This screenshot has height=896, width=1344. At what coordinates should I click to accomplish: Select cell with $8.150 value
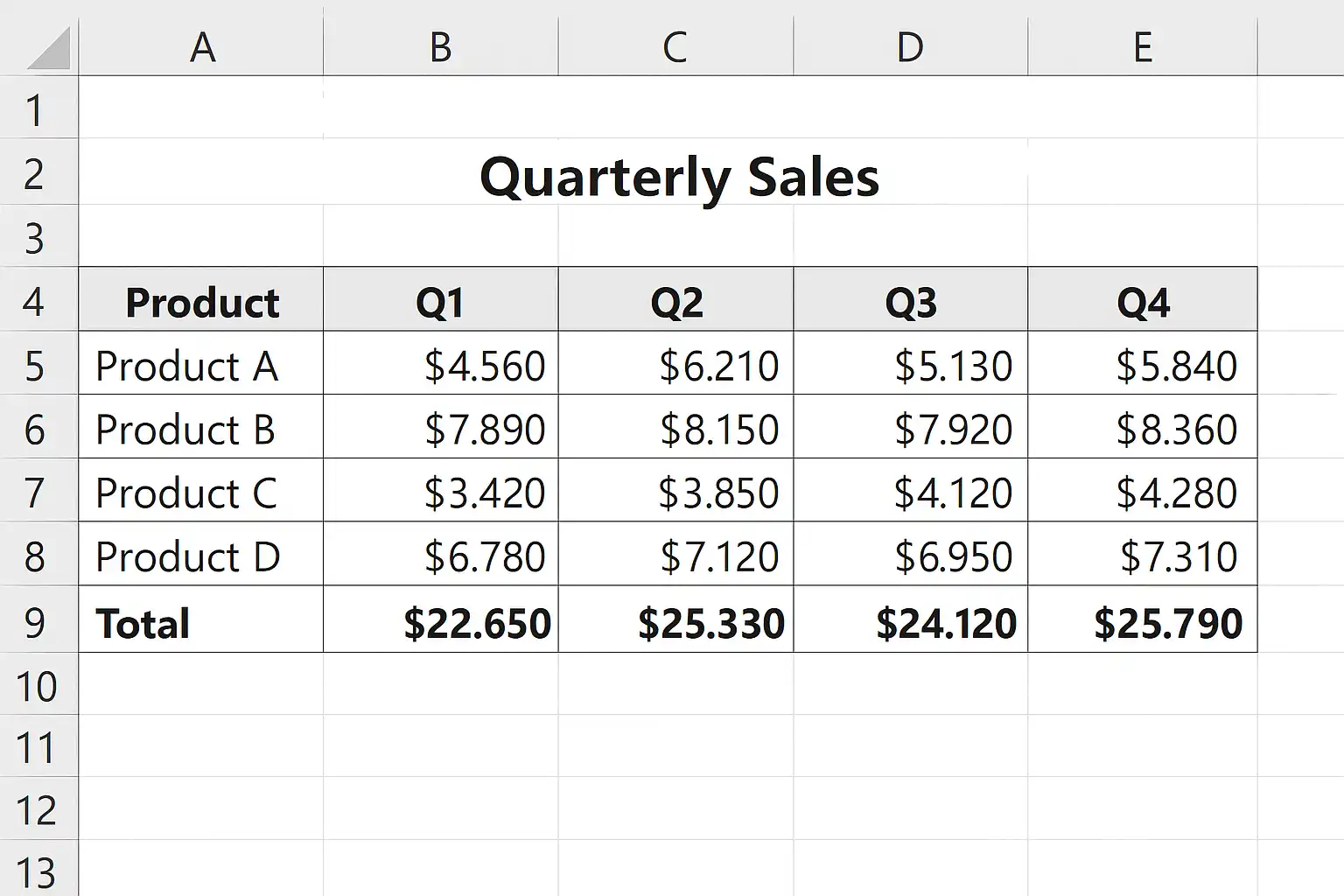(x=718, y=430)
